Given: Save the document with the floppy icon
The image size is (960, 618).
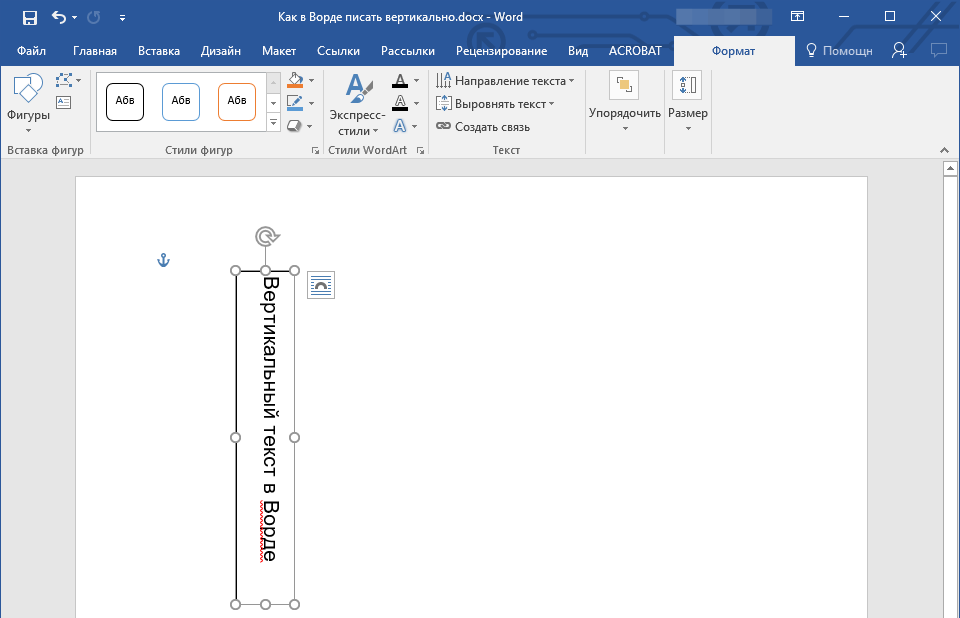Looking at the screenshot, I should (29, 17).
